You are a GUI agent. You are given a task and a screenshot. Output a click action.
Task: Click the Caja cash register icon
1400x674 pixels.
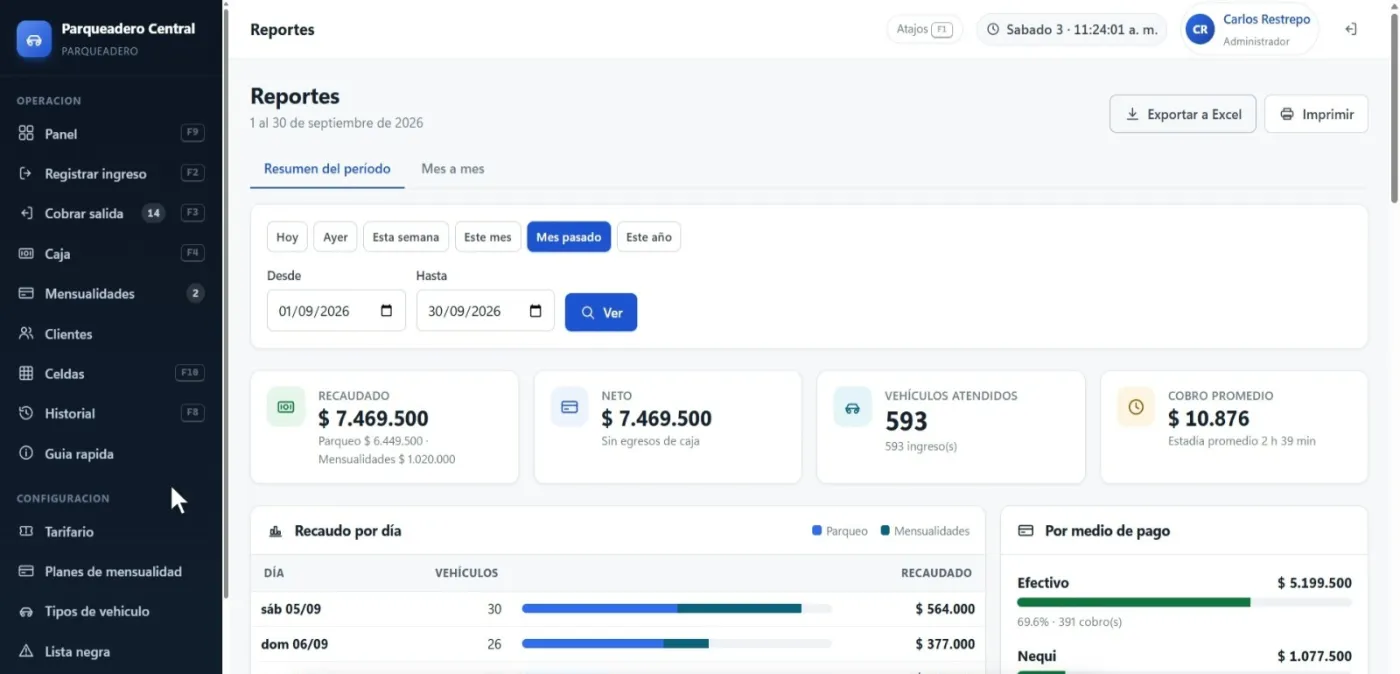pos(26,253)
